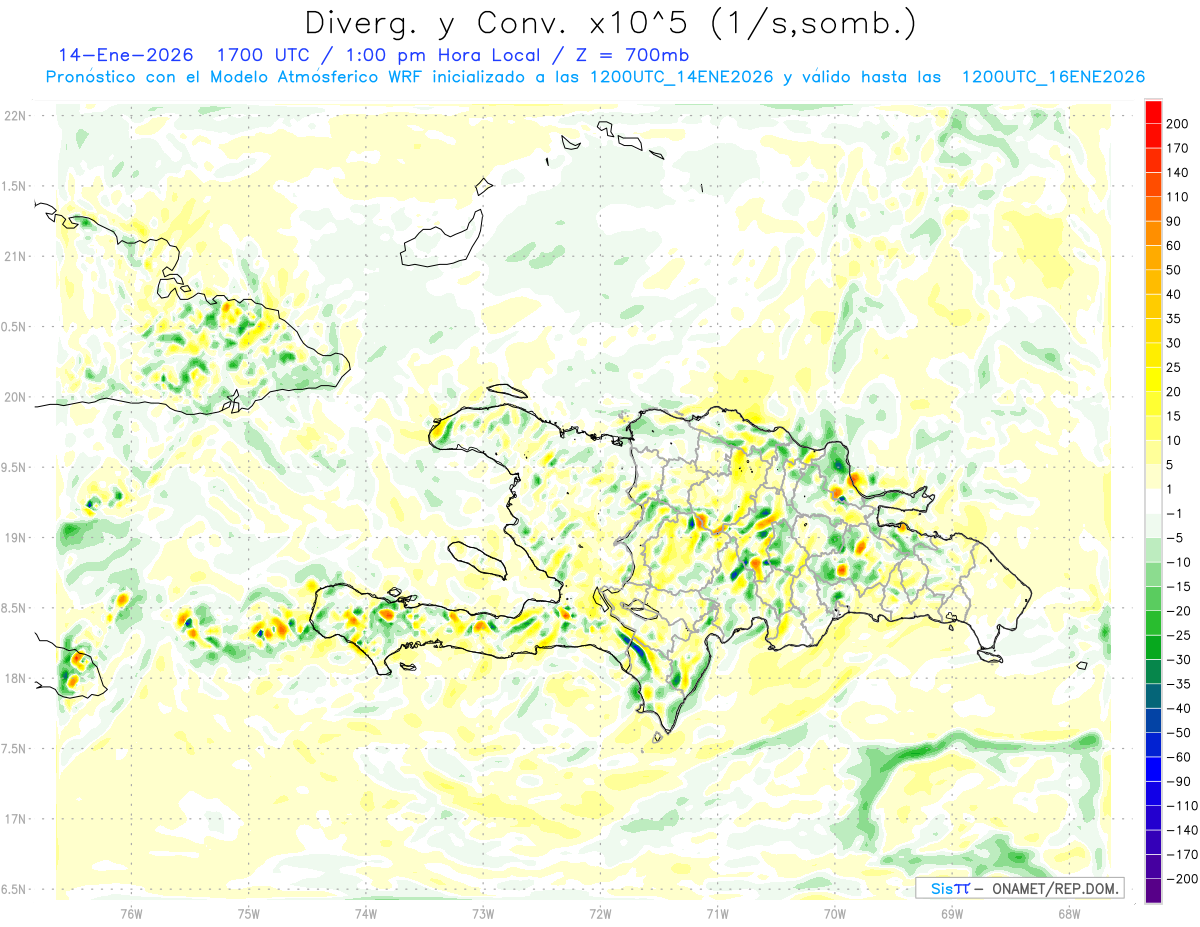Viewport: 1200px width, 927px height.
Task: Click the "73W" longitude label
Action: tap(482, 912)
